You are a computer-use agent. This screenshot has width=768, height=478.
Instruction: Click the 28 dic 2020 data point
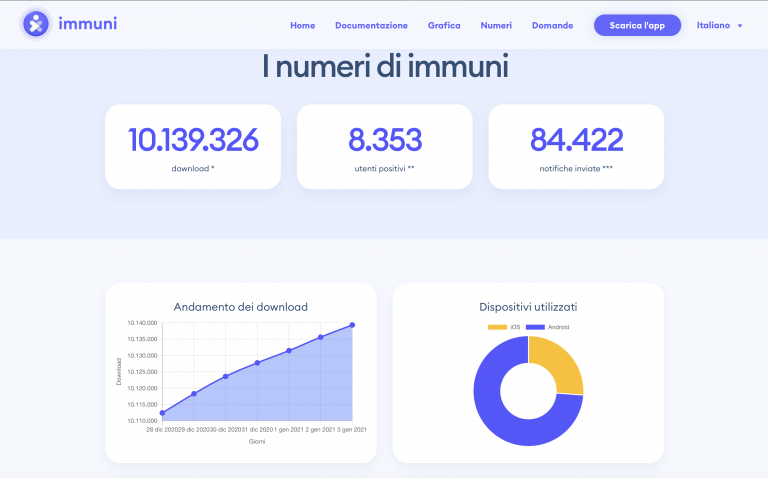point(163,413)
